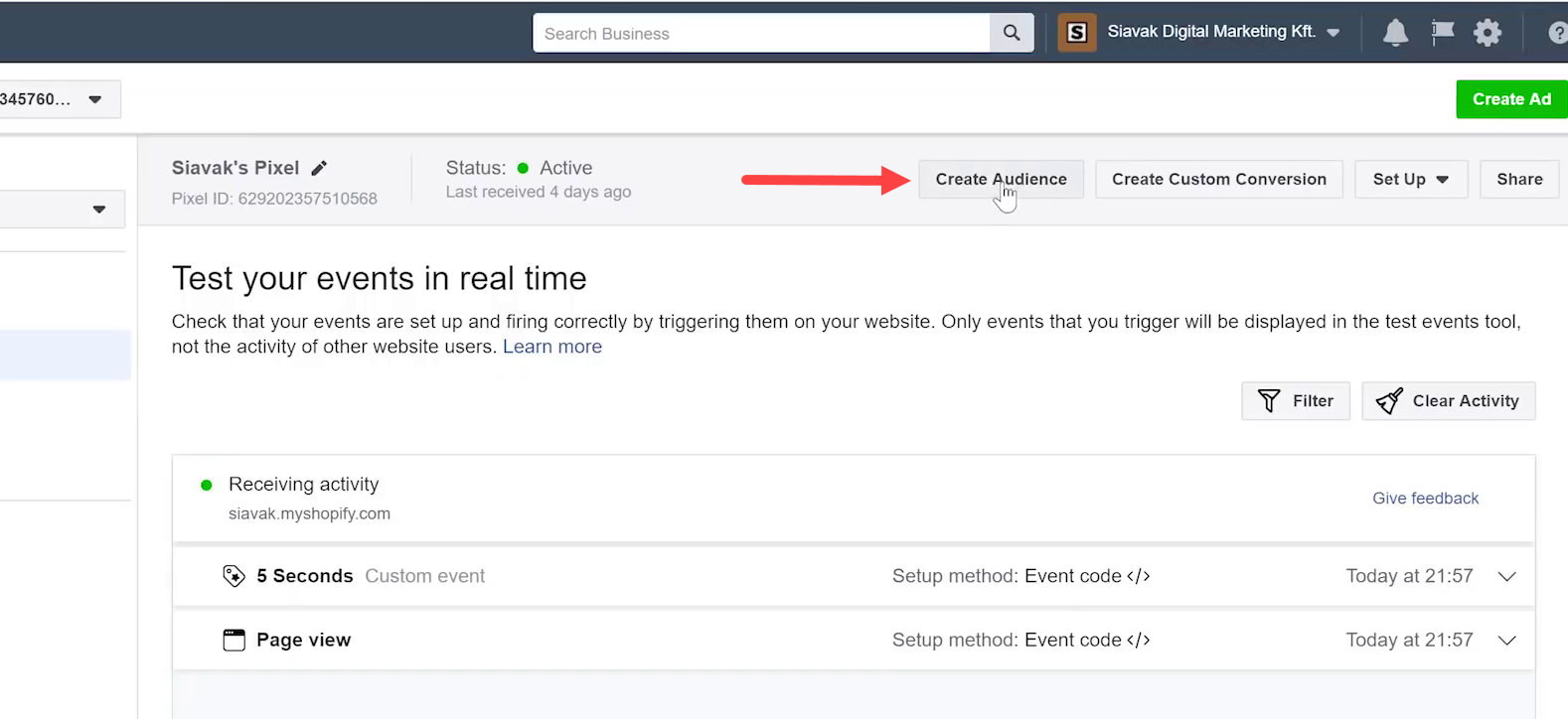Click the Share button
Image resolution: width=1568 pixels, height=719 pixels.
pos(1519,180)
